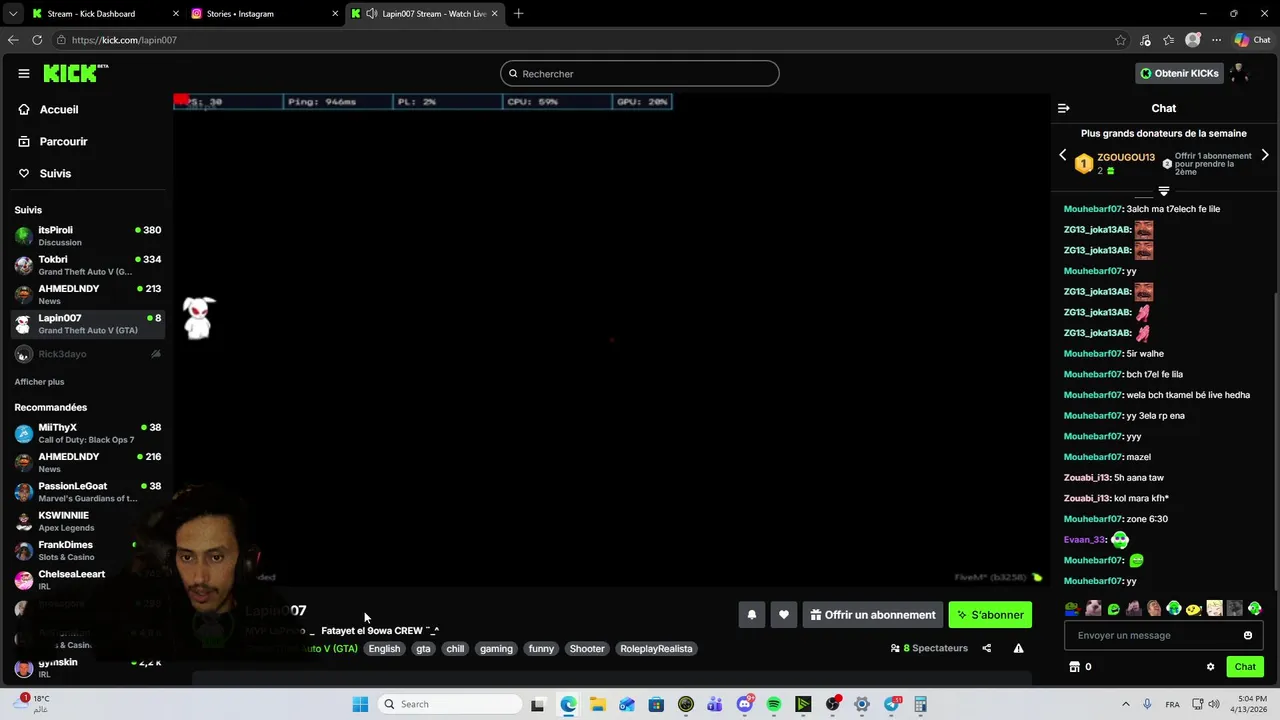Share the stream via share icon
The image size is (1280, 720).
[987, 648]
